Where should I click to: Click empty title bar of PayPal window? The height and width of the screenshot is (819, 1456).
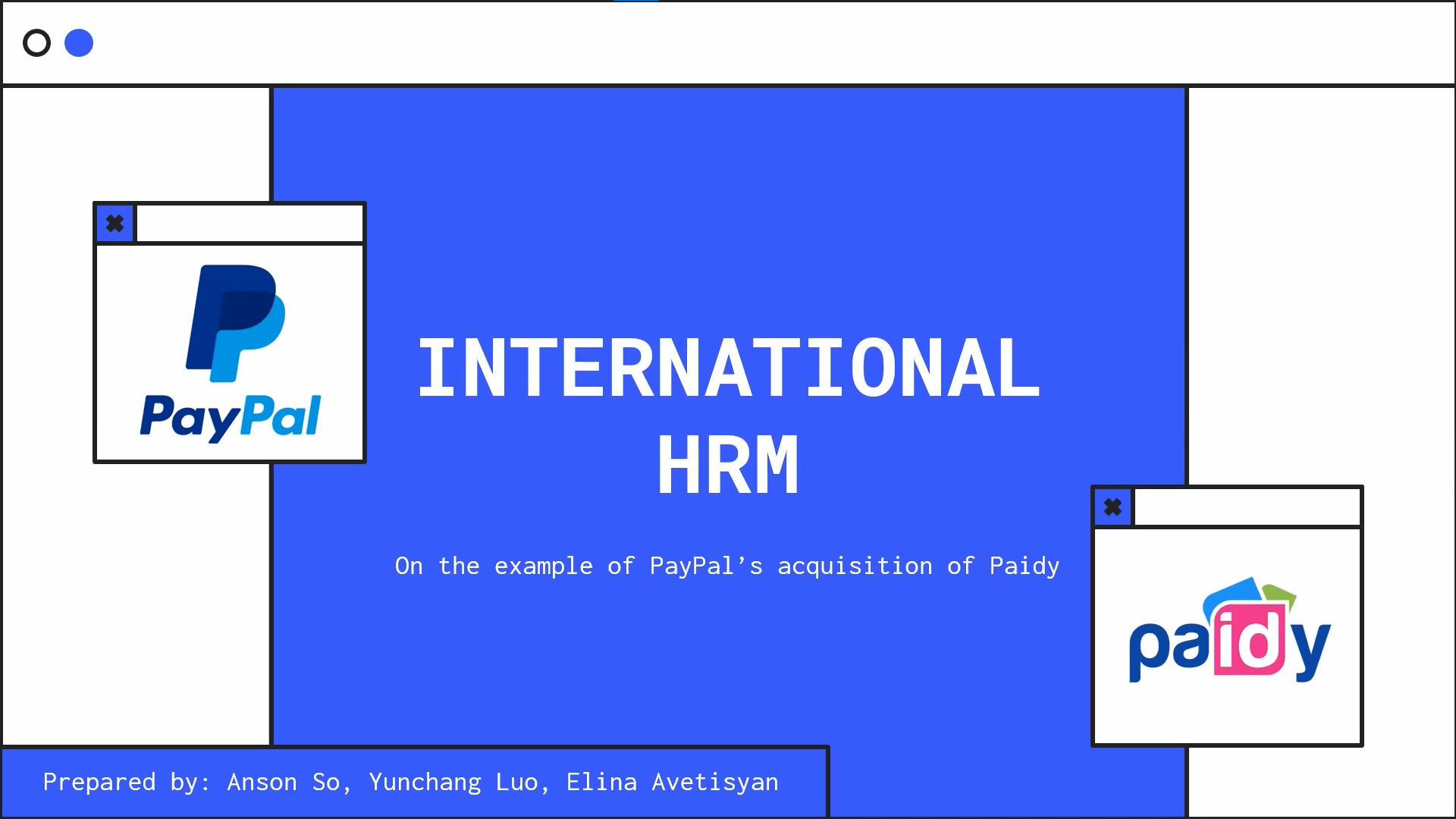click(x=249, y=224)
